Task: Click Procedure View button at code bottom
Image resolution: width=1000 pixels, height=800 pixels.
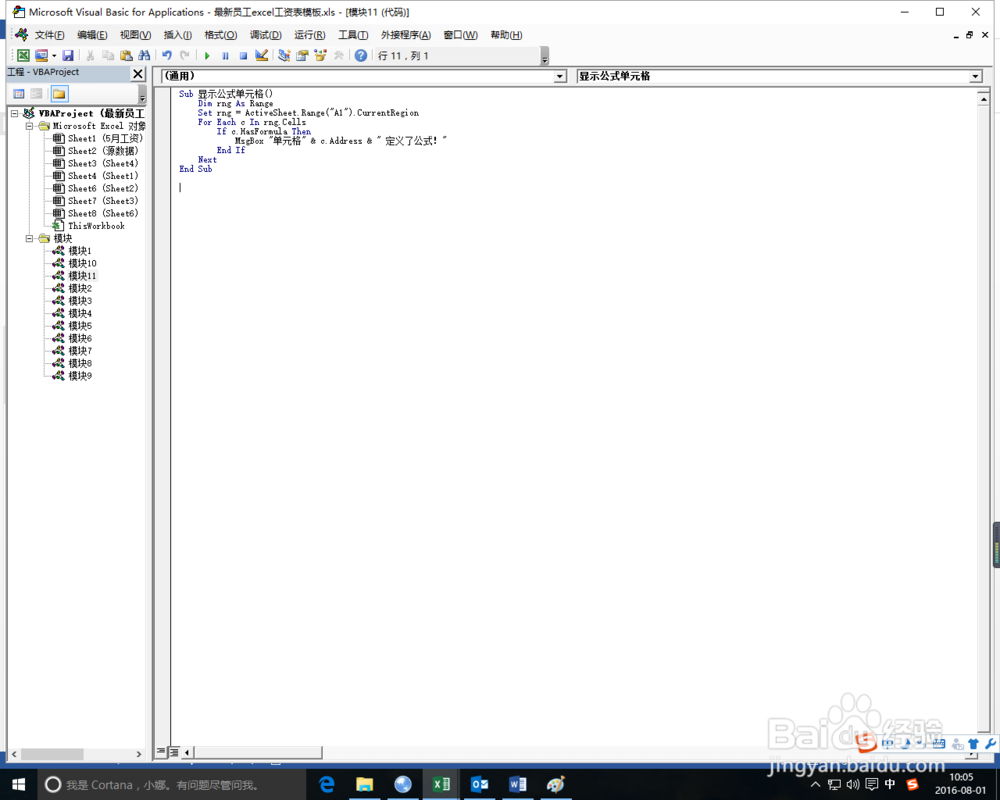Action: tap(161, 752)
